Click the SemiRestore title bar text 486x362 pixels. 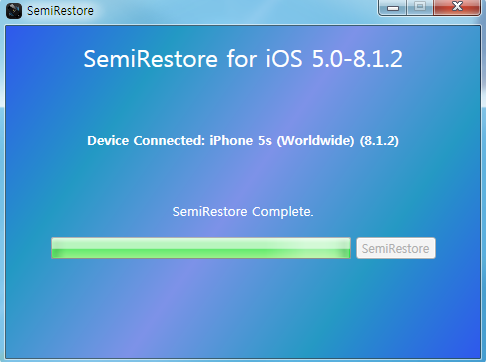[x=60, y=11]
